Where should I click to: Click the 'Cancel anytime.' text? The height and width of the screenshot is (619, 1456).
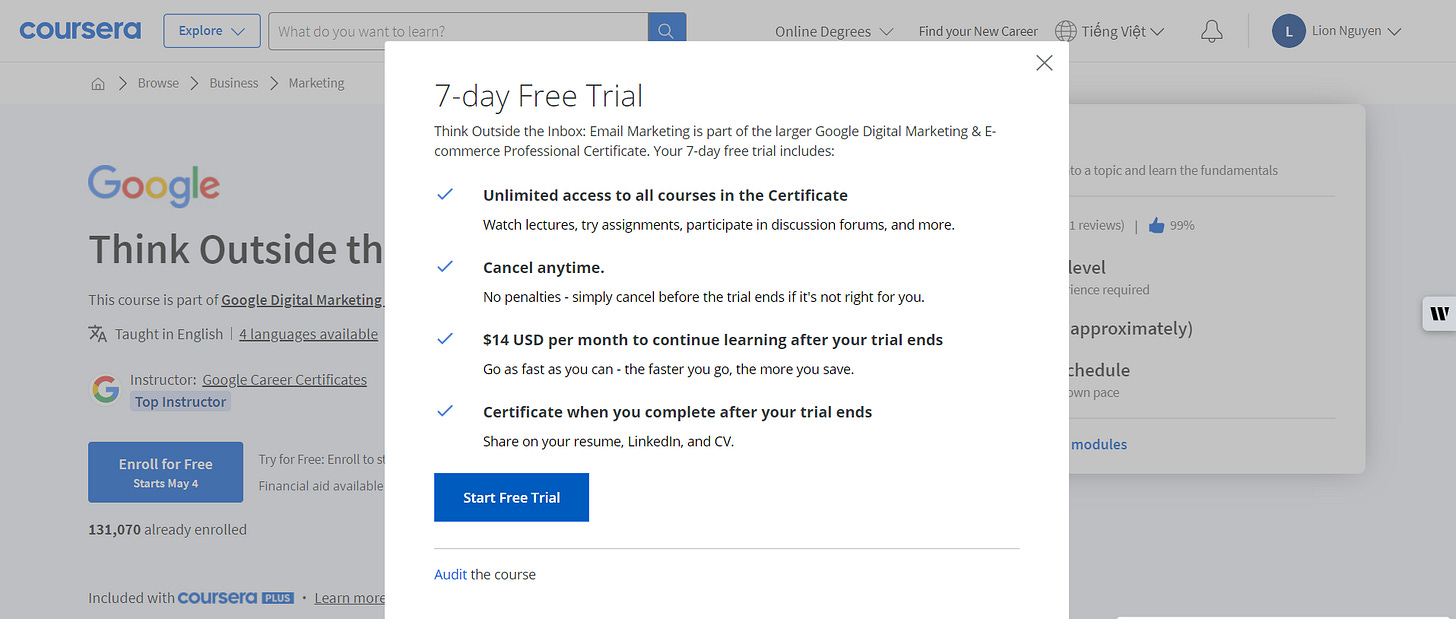coord(544,268)
